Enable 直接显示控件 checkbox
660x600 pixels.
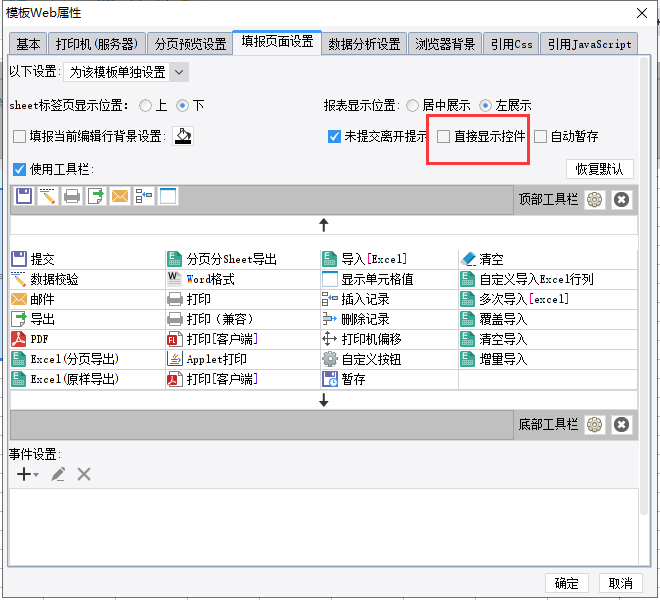point(443,136)
